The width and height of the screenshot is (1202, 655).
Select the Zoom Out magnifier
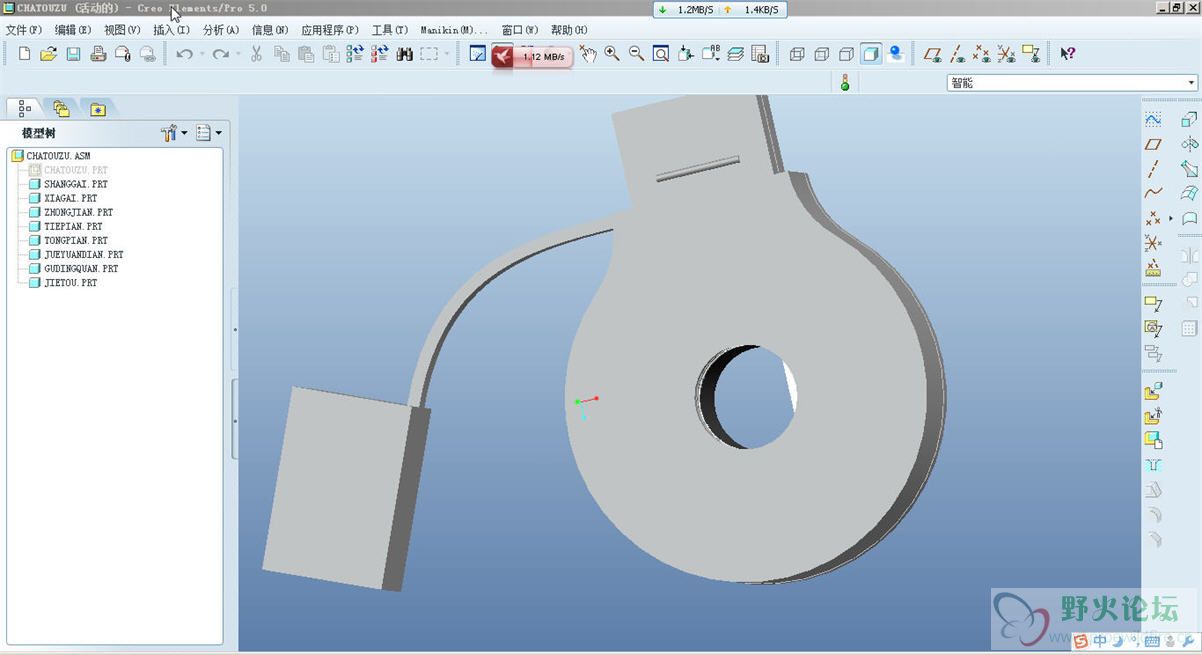636,54
